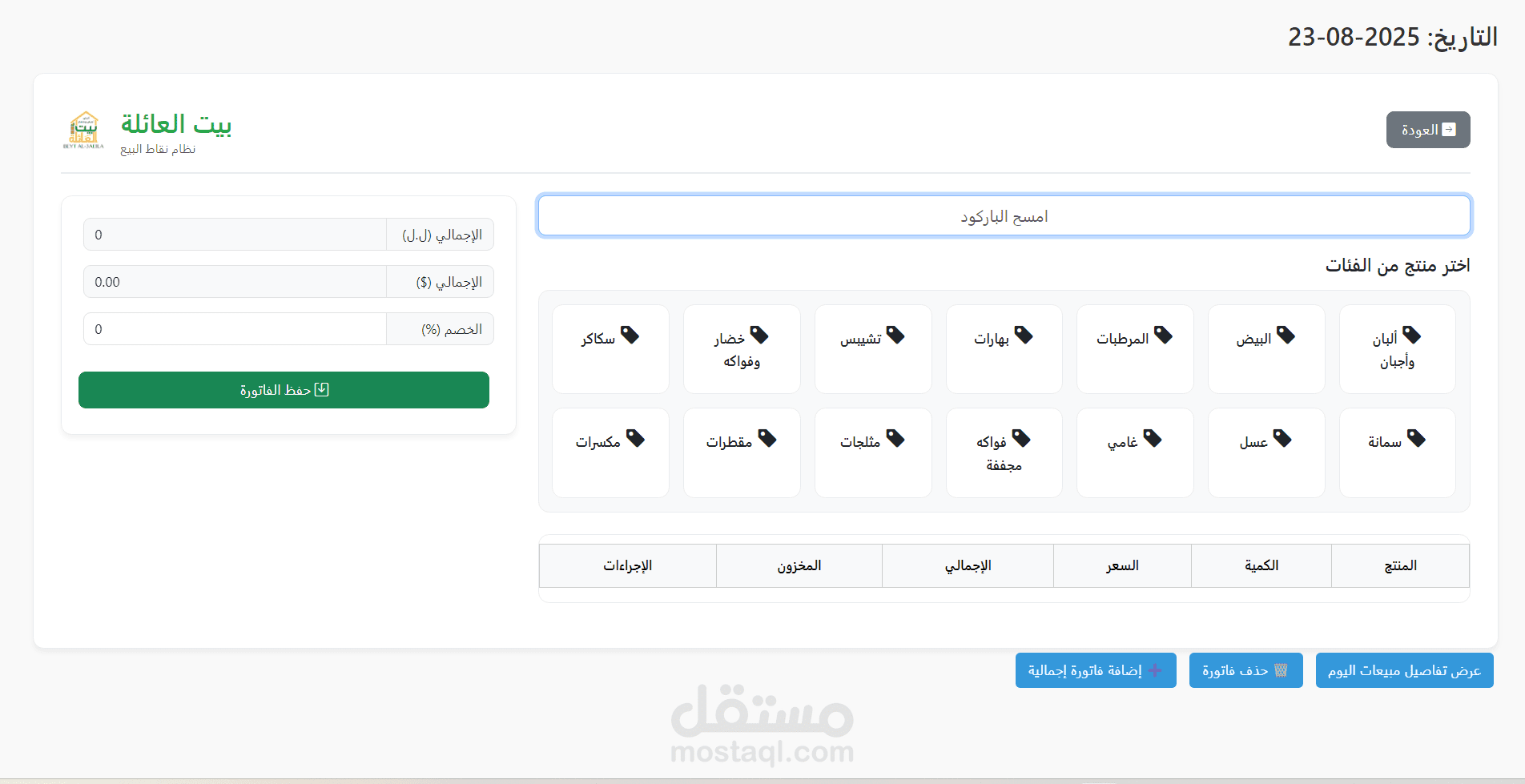Choose the عسل category card

[x=1266, y=452]
